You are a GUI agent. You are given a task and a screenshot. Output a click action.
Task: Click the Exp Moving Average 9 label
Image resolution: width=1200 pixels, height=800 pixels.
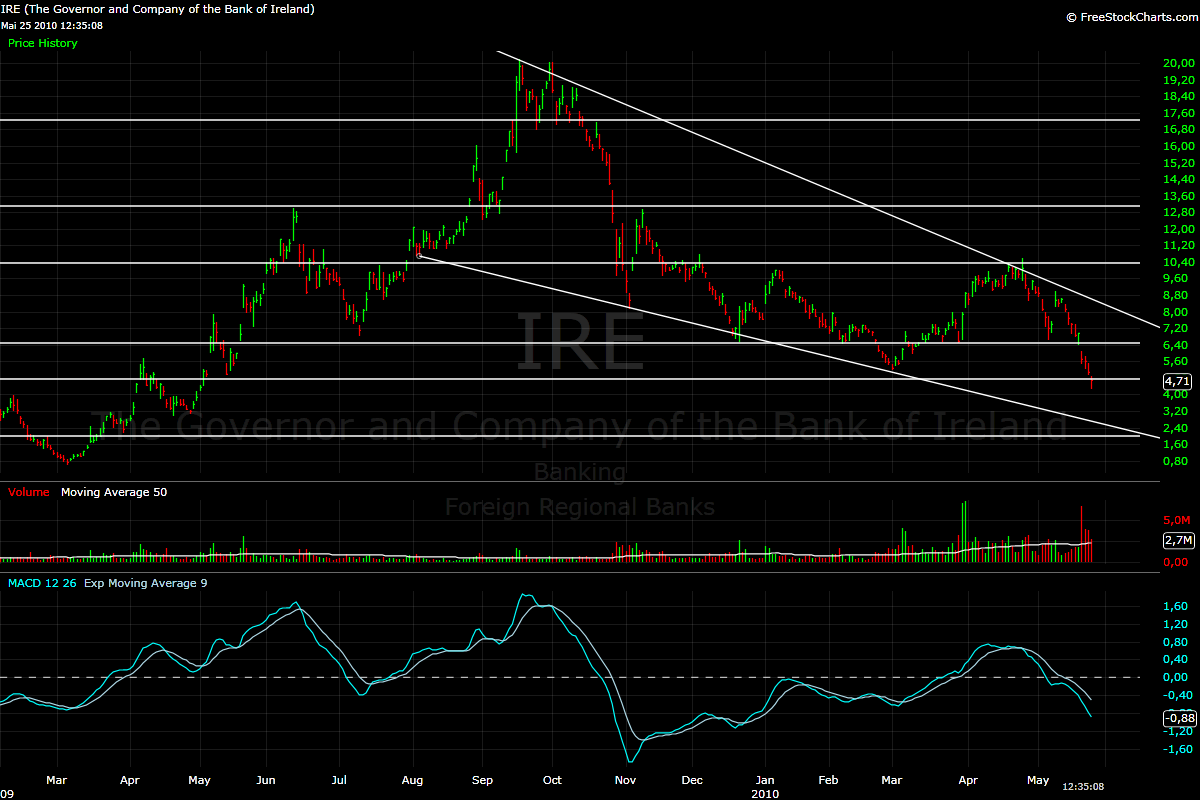[x=146, y=582]
